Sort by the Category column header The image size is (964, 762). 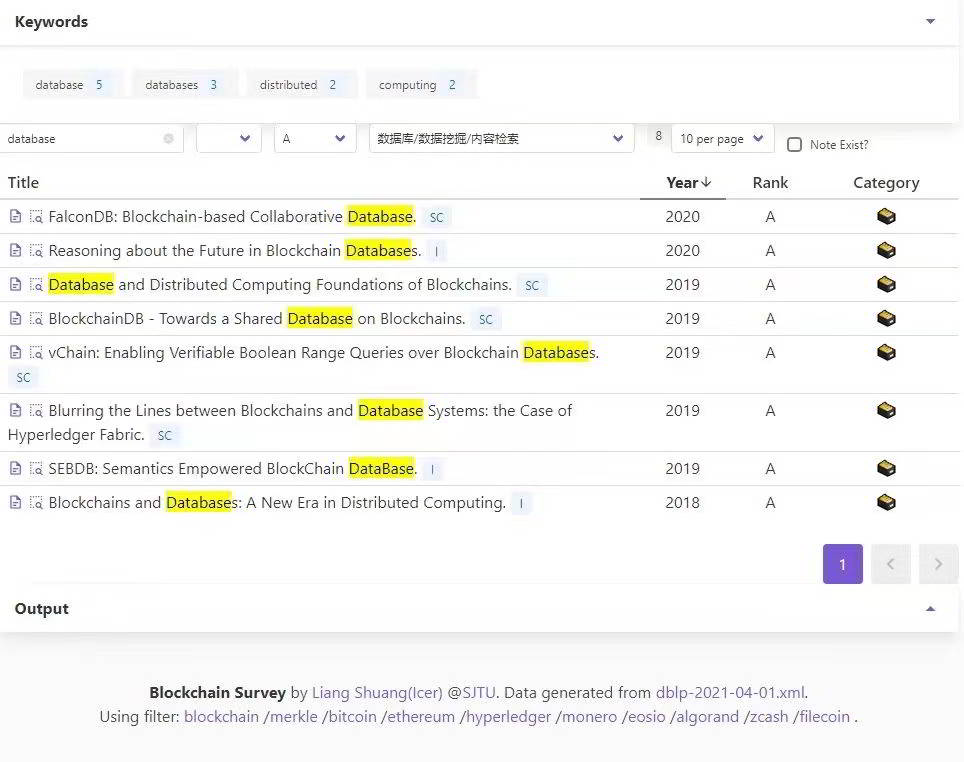tap(886, 183)
